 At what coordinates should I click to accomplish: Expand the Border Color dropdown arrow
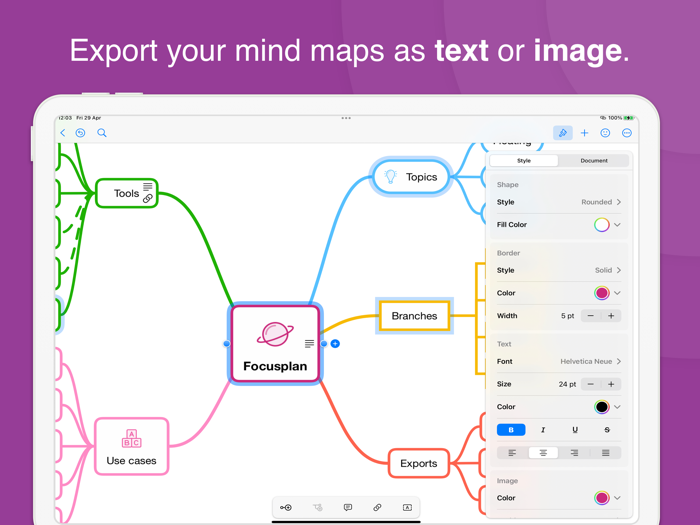point(617,293)
